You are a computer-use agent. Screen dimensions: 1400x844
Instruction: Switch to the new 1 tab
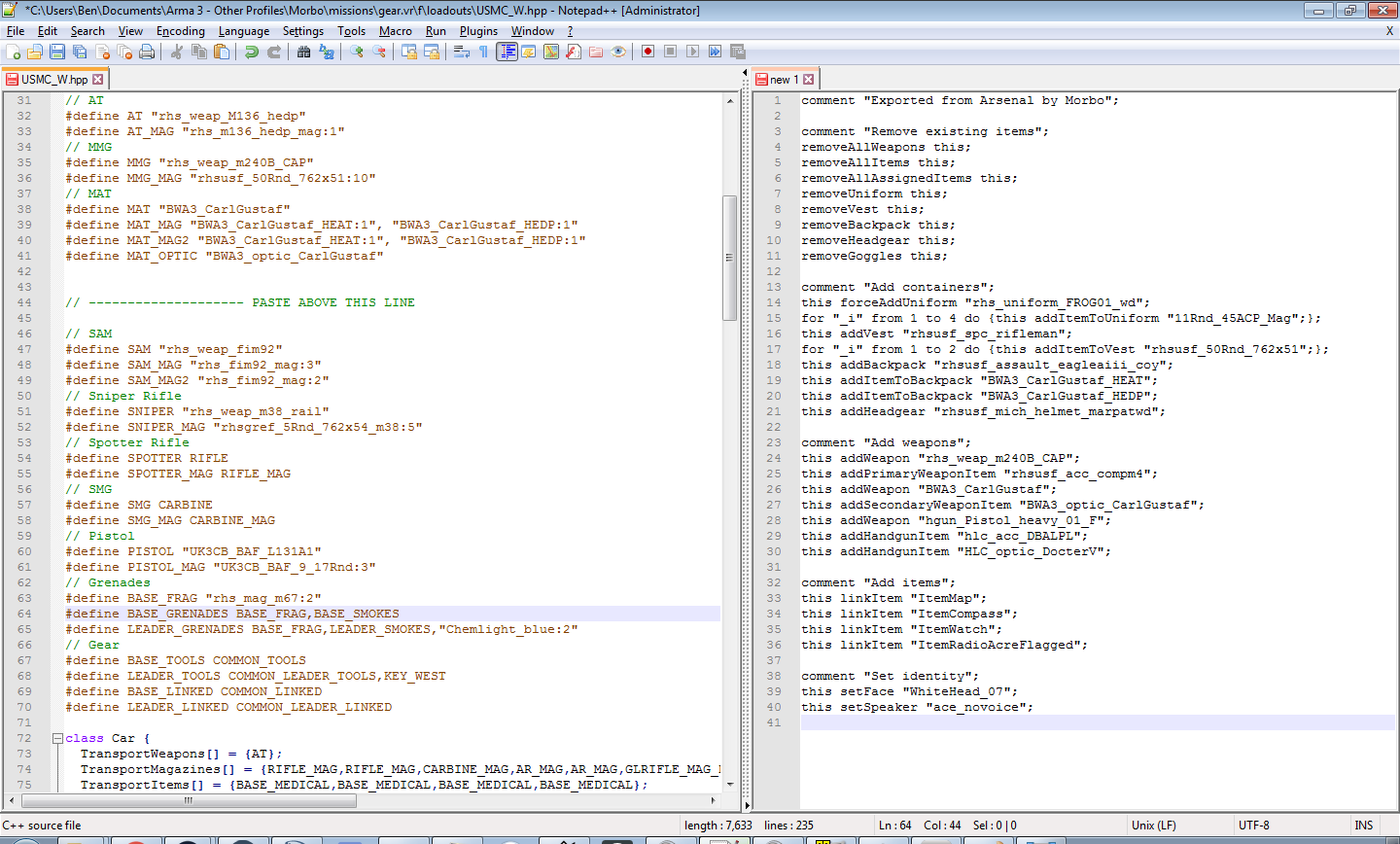(x=784, y=79)
